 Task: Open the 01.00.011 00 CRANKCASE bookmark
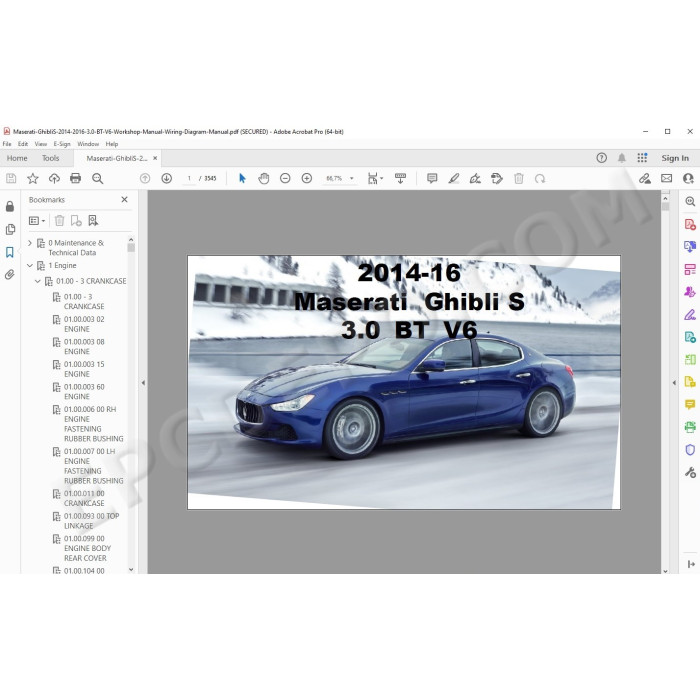click(x=84, y=498)
